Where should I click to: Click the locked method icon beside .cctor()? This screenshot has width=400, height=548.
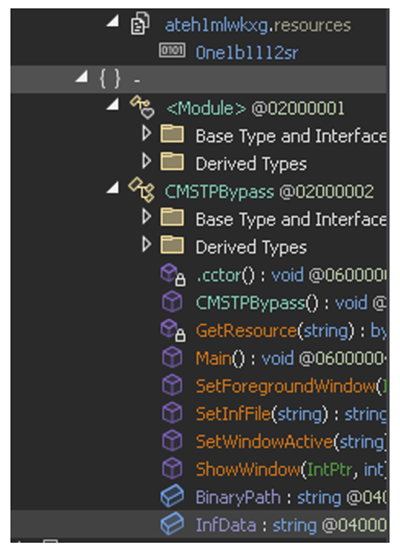point(173,275)
